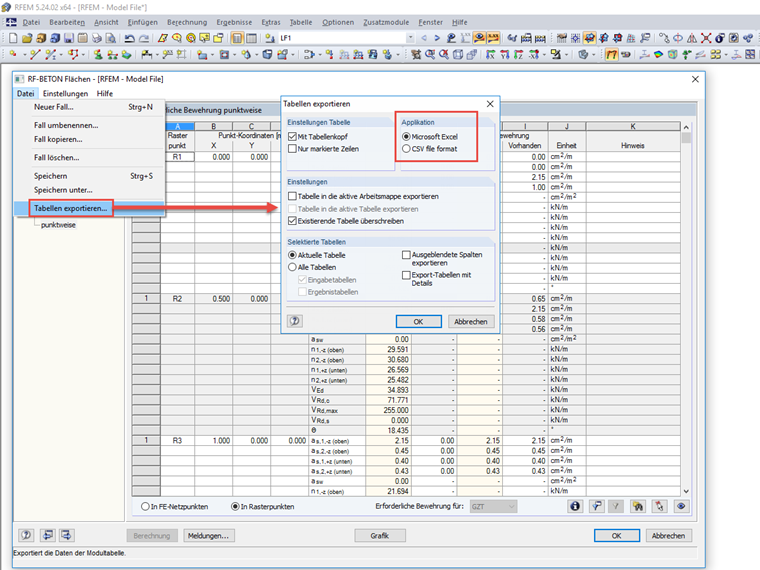The height and width of the screenshot is (570, 760).
Task: Click the view in X direction icon
Action: pyautogui.click(x=491, y=54)
